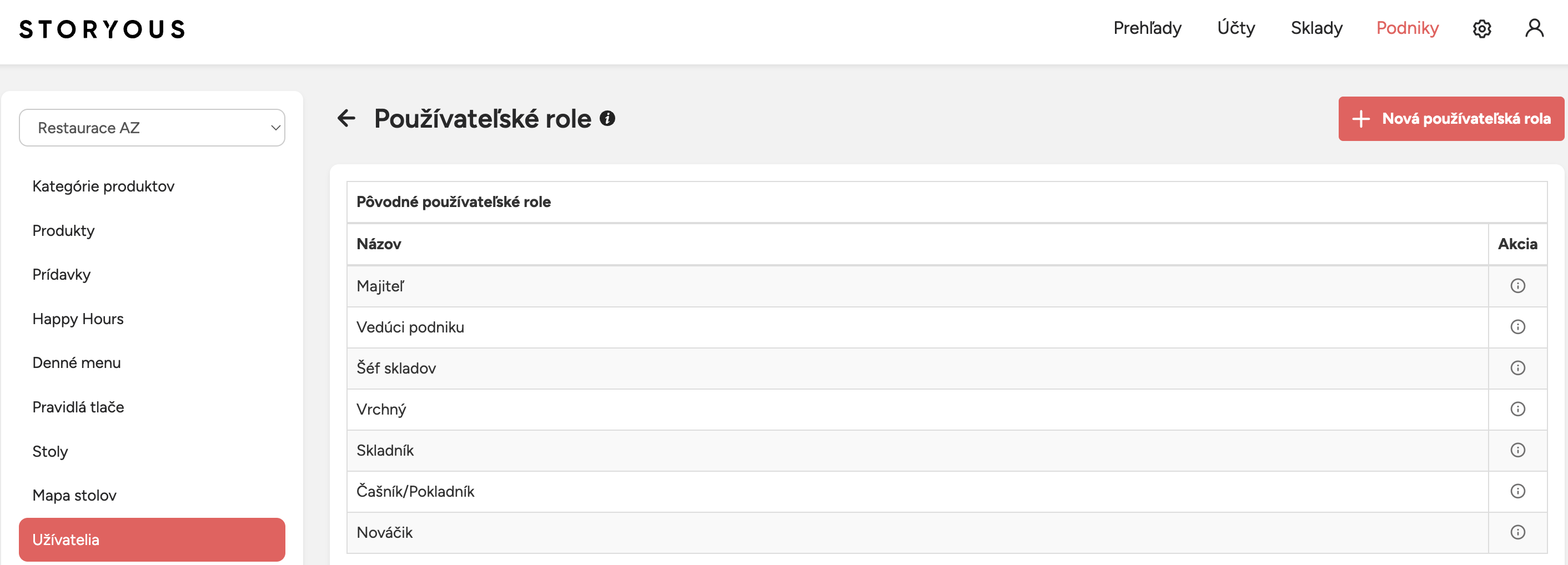Viewport: 1568px width, 565px height.
Task: Go back using the left arrow
Action: [346, 118]
